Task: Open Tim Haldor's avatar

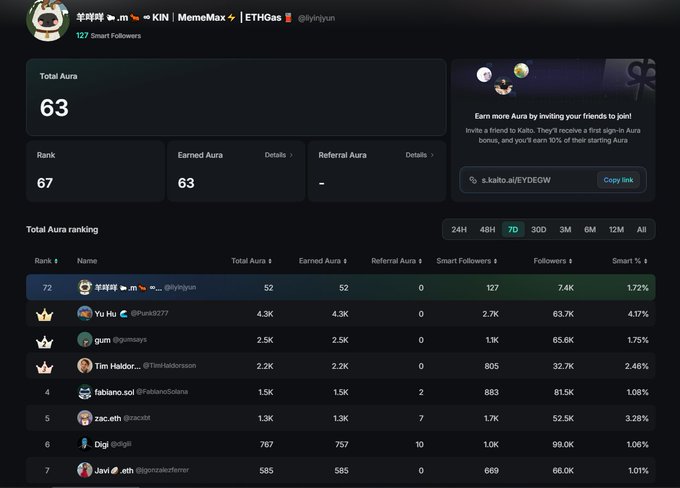Action: [x=85, y=366]
